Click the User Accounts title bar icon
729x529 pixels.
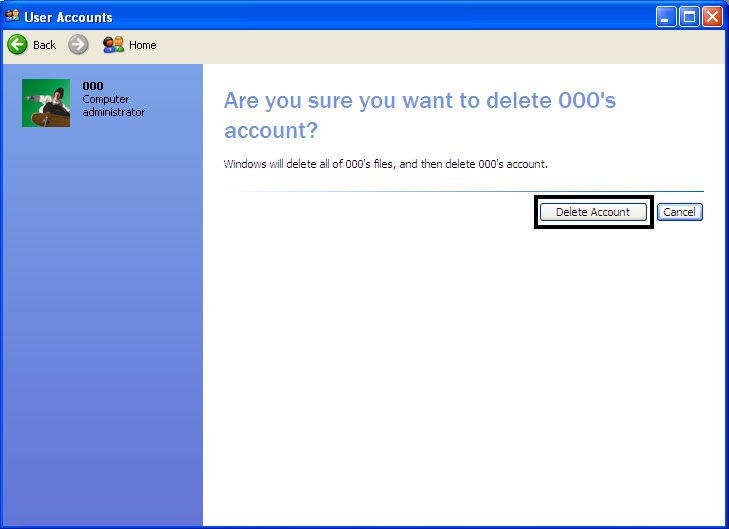[12, 16]
